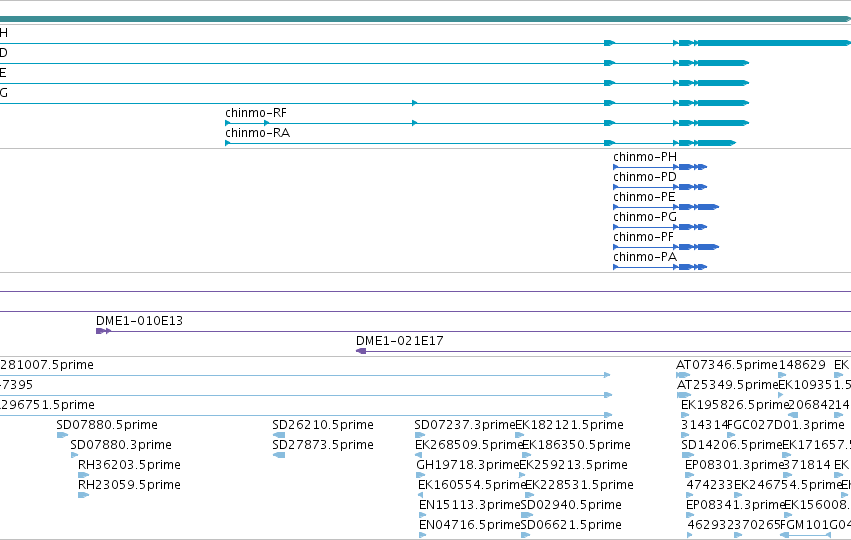Select the SD07237.3prime EST label
The width and height of the screenshot is (851, 540).
pos(465,425)
